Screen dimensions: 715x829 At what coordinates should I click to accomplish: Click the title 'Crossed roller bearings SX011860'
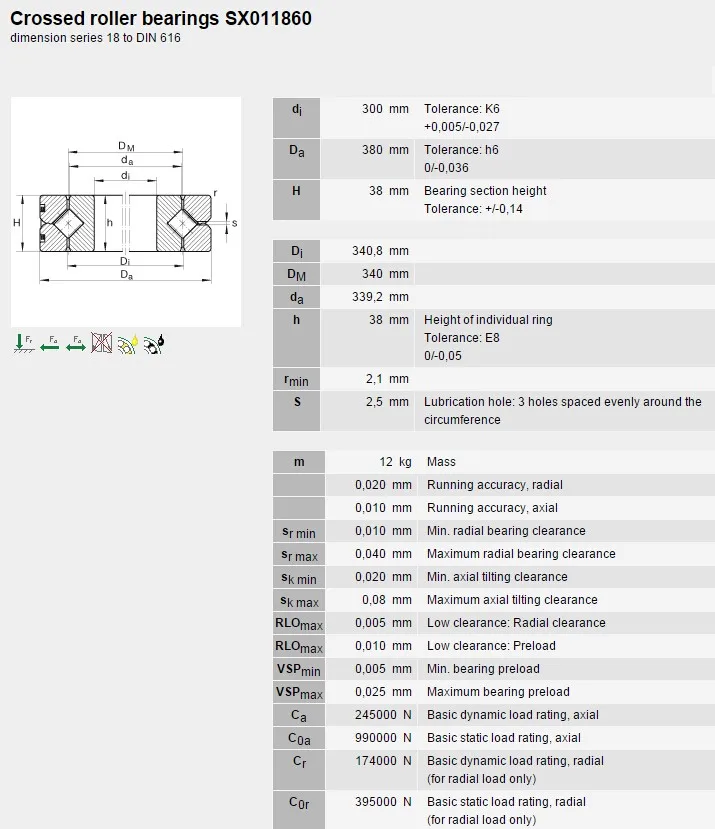pyautogui.click(x=161, y=19)
